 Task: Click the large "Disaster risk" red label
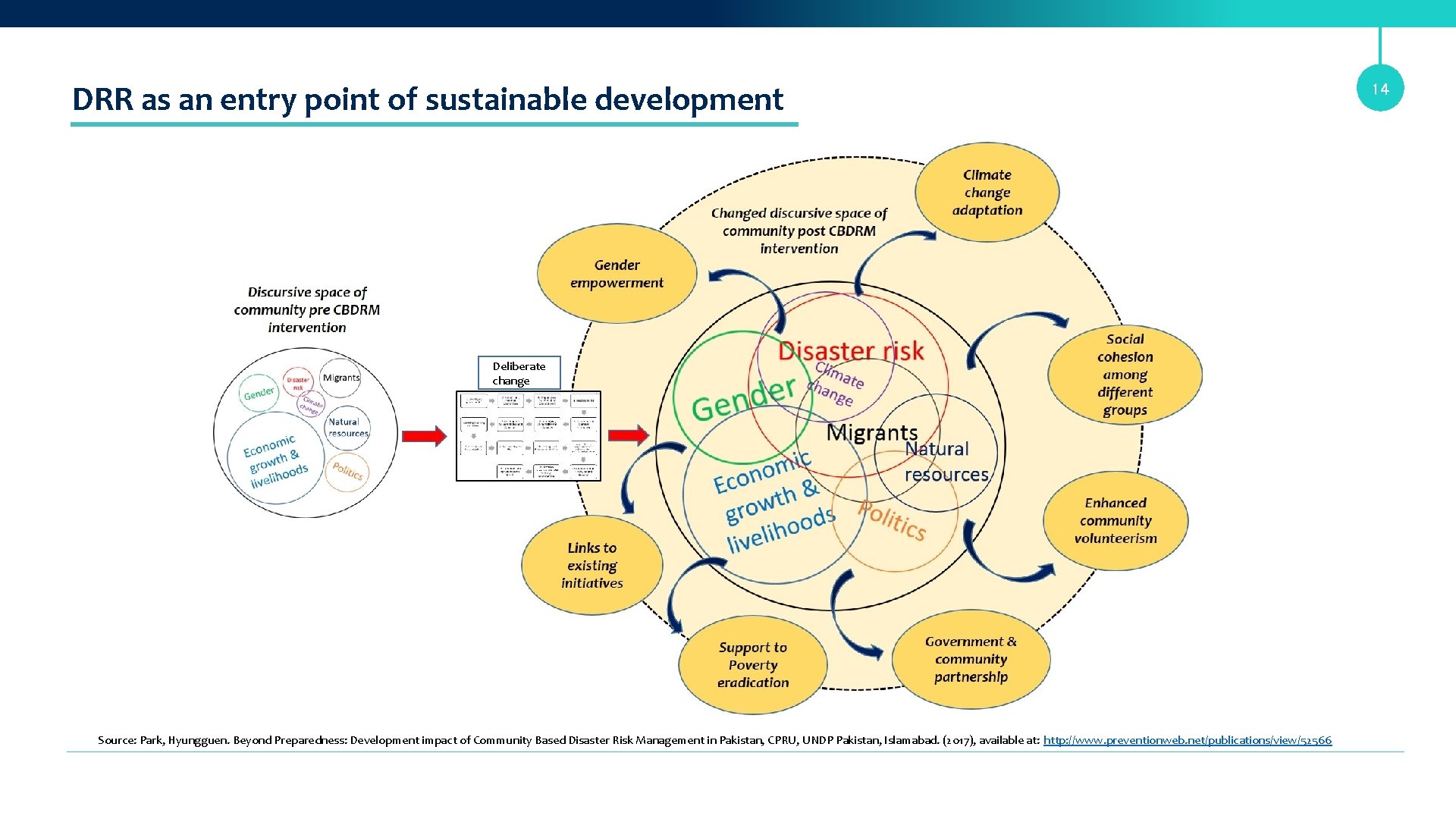pyautogui.click(x=851, y=351)
